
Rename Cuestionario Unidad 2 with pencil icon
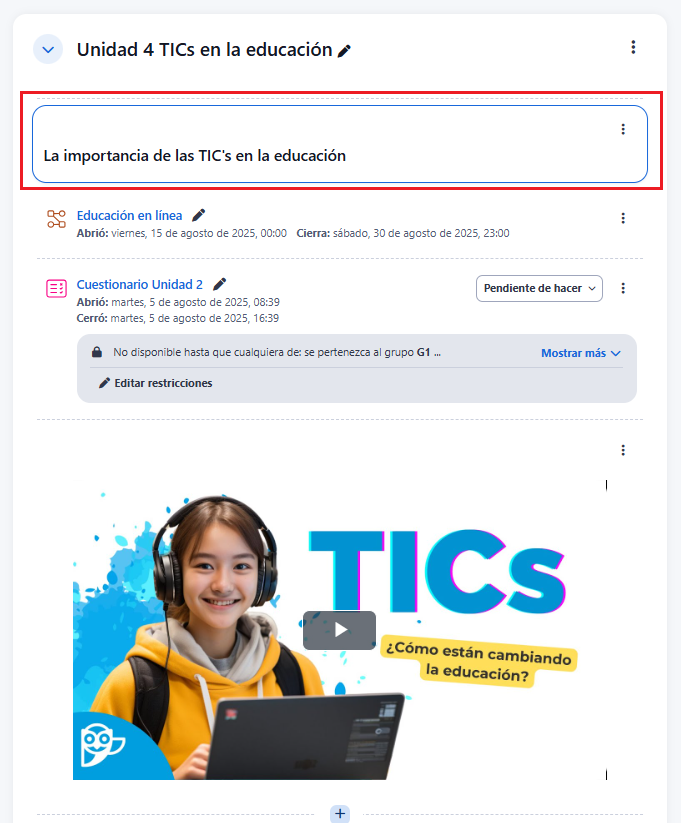(219, 284)
